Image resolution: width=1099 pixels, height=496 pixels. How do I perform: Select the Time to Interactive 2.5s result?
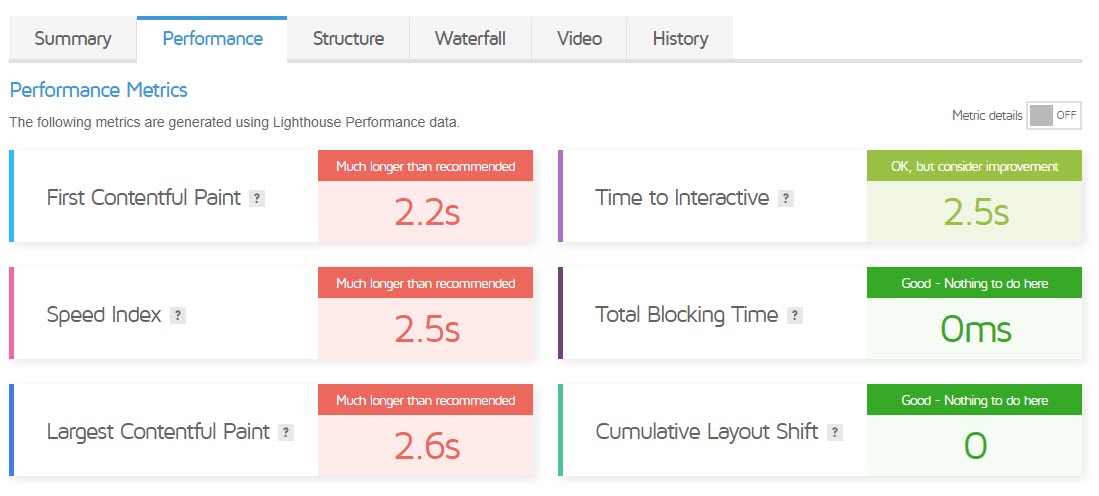pos(975,212)
